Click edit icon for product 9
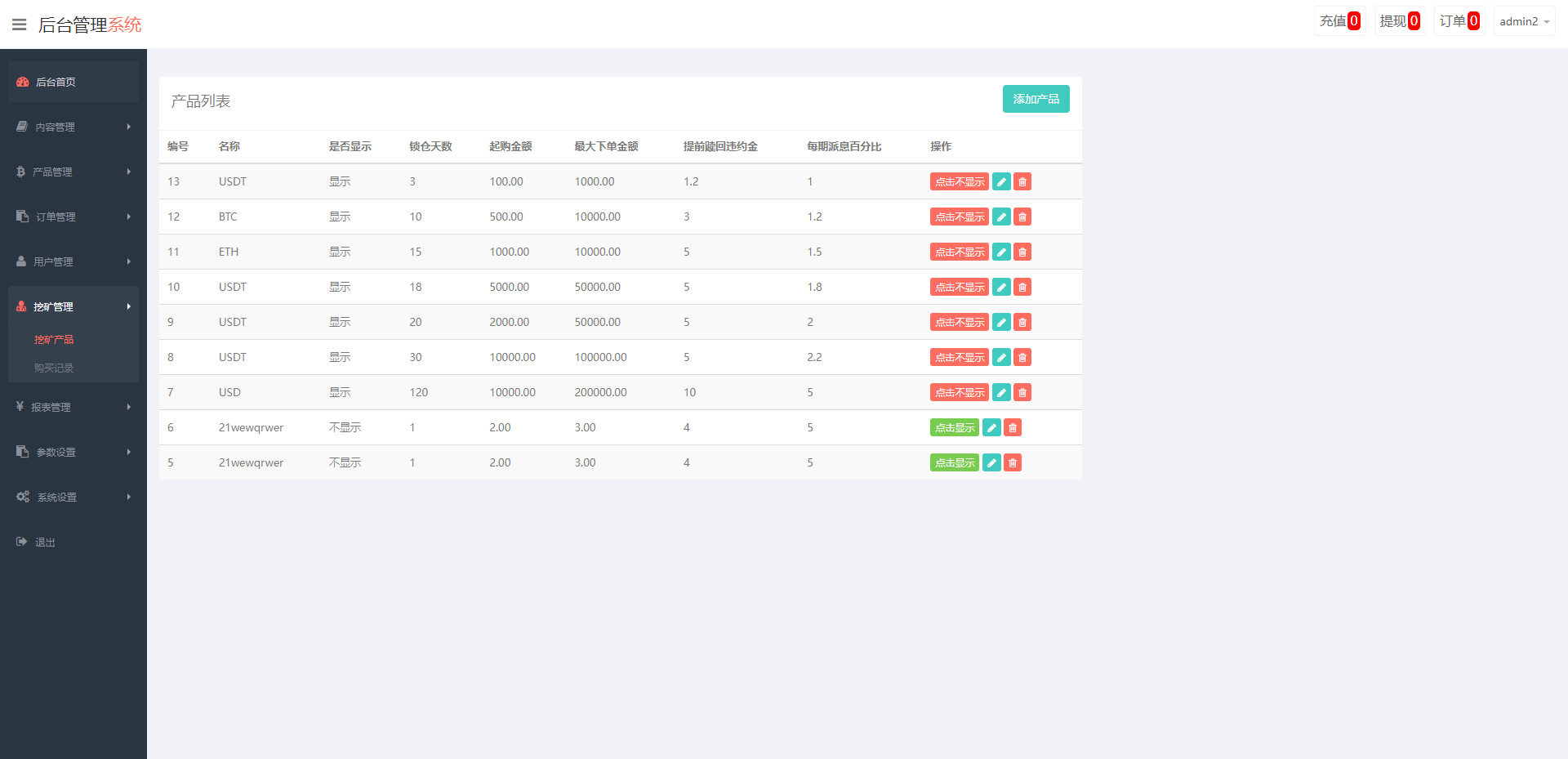The width and height of the screenshot is (1568, 759). click(1001, 322)
